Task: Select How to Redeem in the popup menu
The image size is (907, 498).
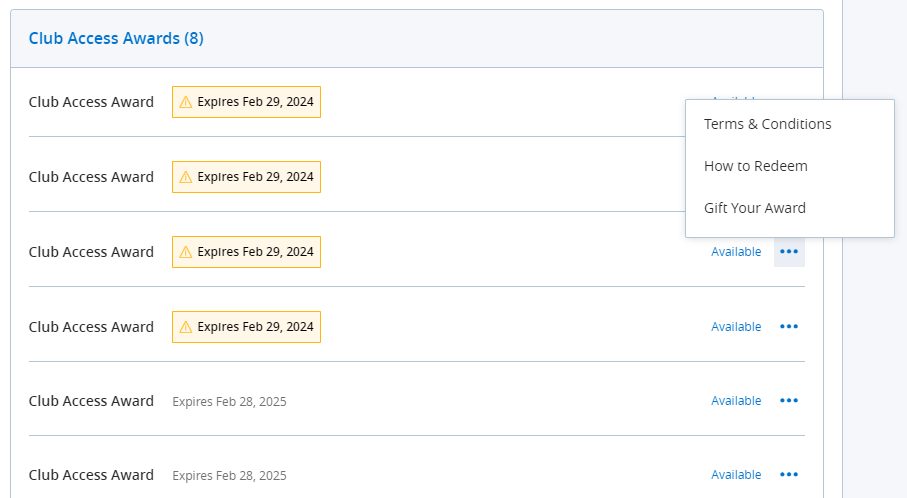Action: (x=755, y=166)
